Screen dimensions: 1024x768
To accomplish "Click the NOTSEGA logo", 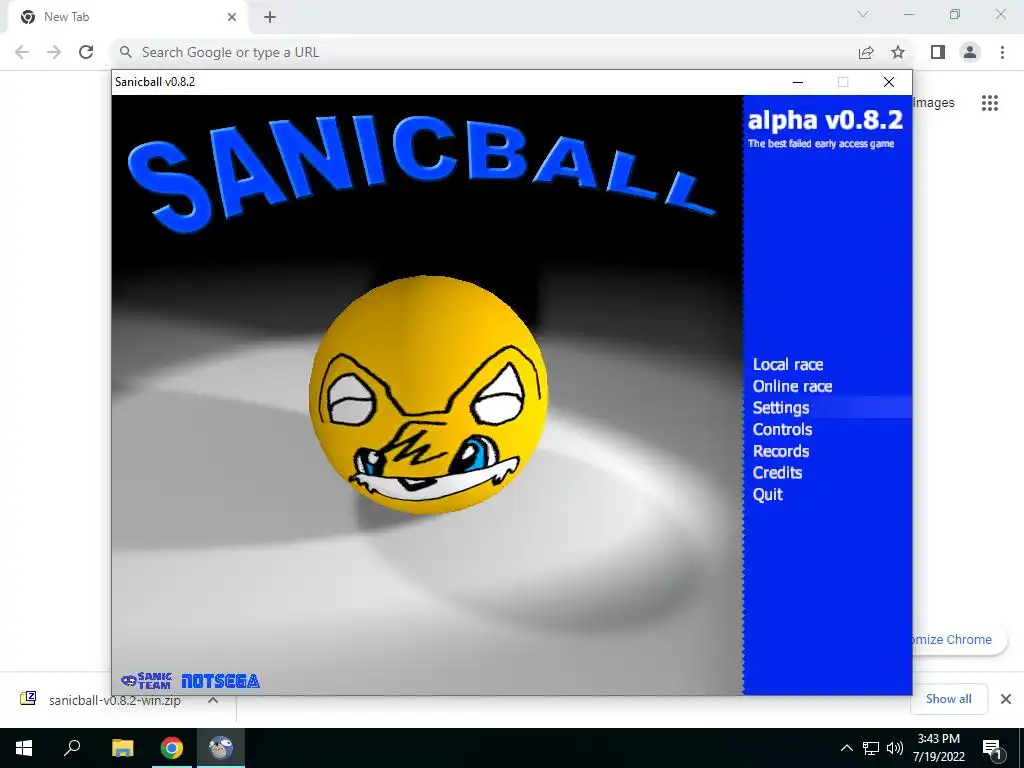I will pos(221,681).
